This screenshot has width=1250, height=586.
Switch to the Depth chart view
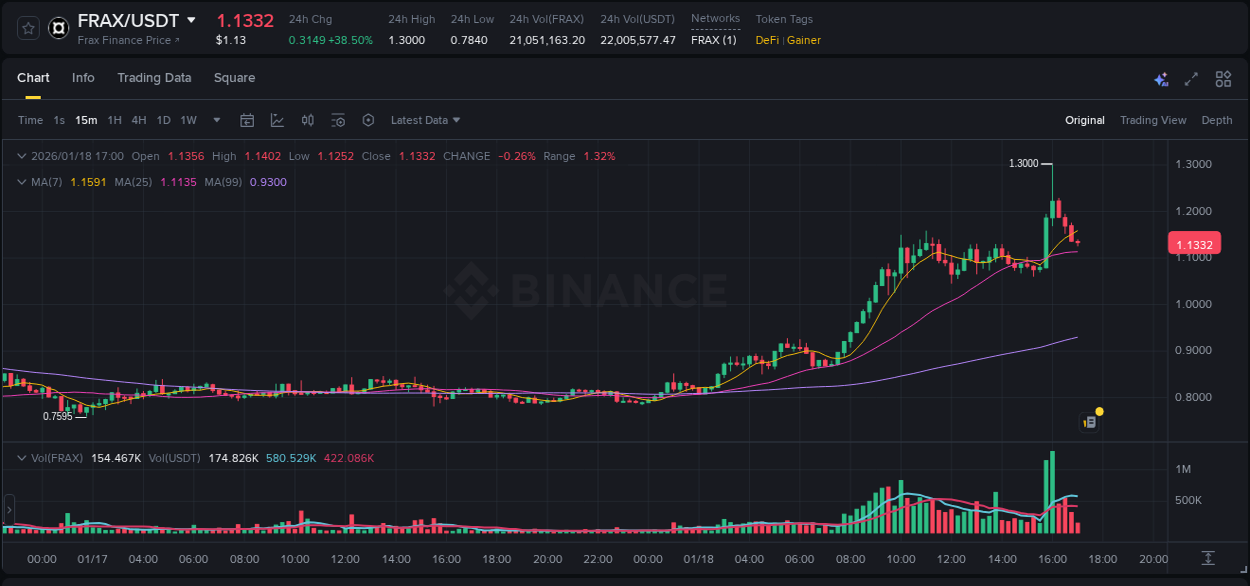tap(1217, 120)
